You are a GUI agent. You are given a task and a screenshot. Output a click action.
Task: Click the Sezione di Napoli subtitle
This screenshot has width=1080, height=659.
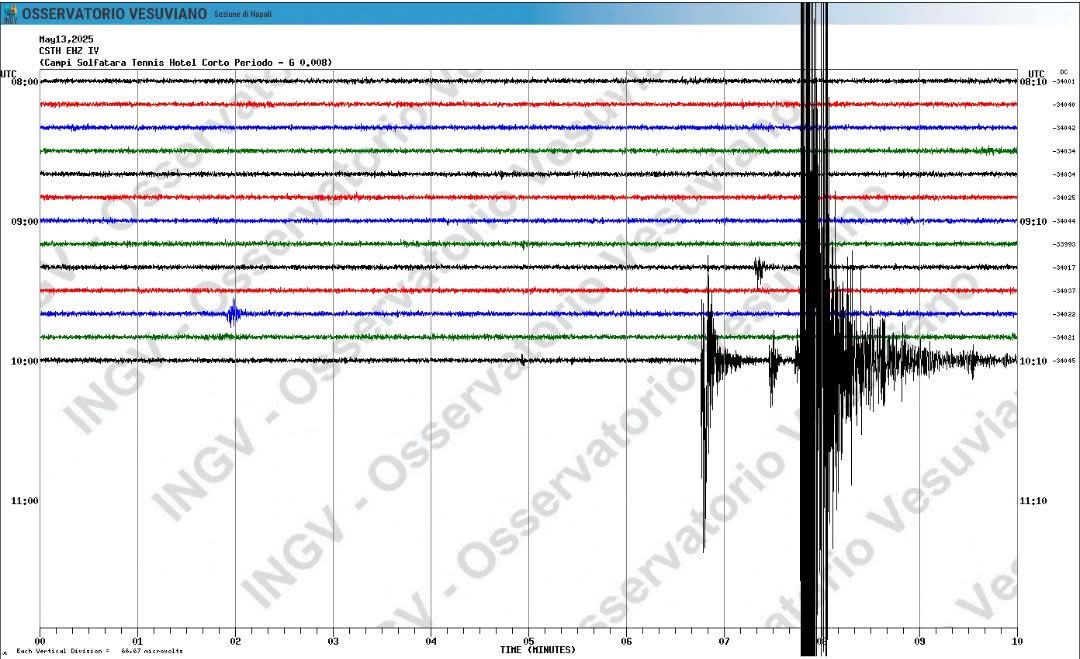coord(242,15)
